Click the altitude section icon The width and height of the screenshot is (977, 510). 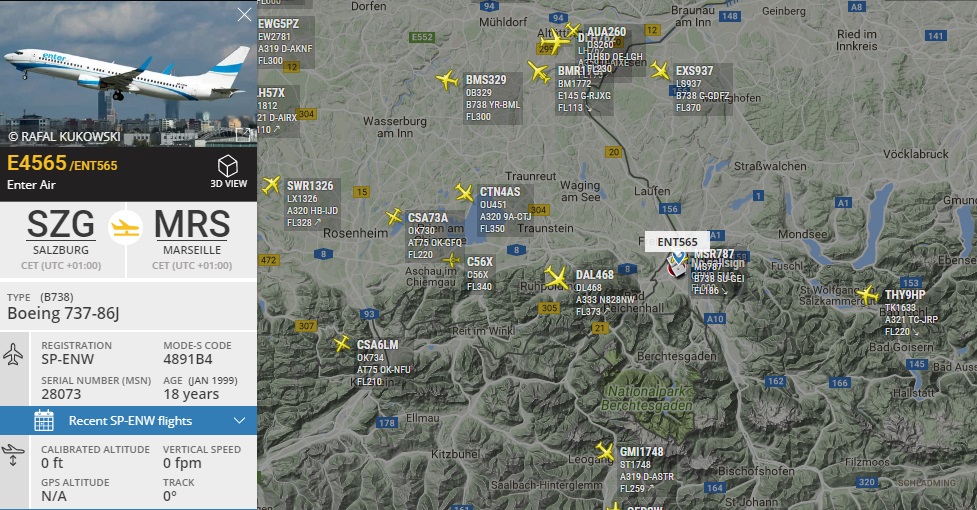(13, 455)
